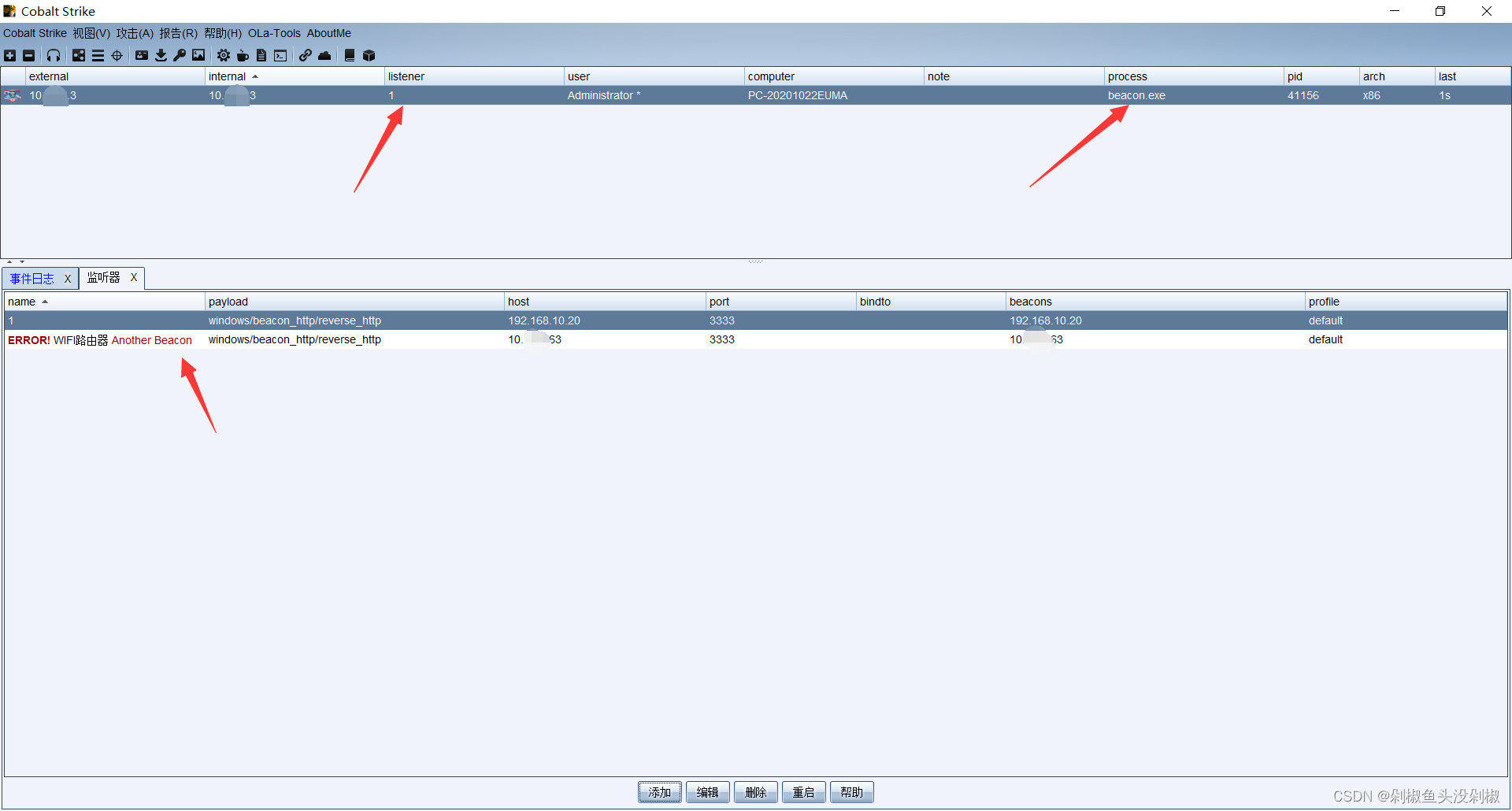Click the chain link host file icon
The width and height of the screenshot is (1512, 811).
click(306, 55)
